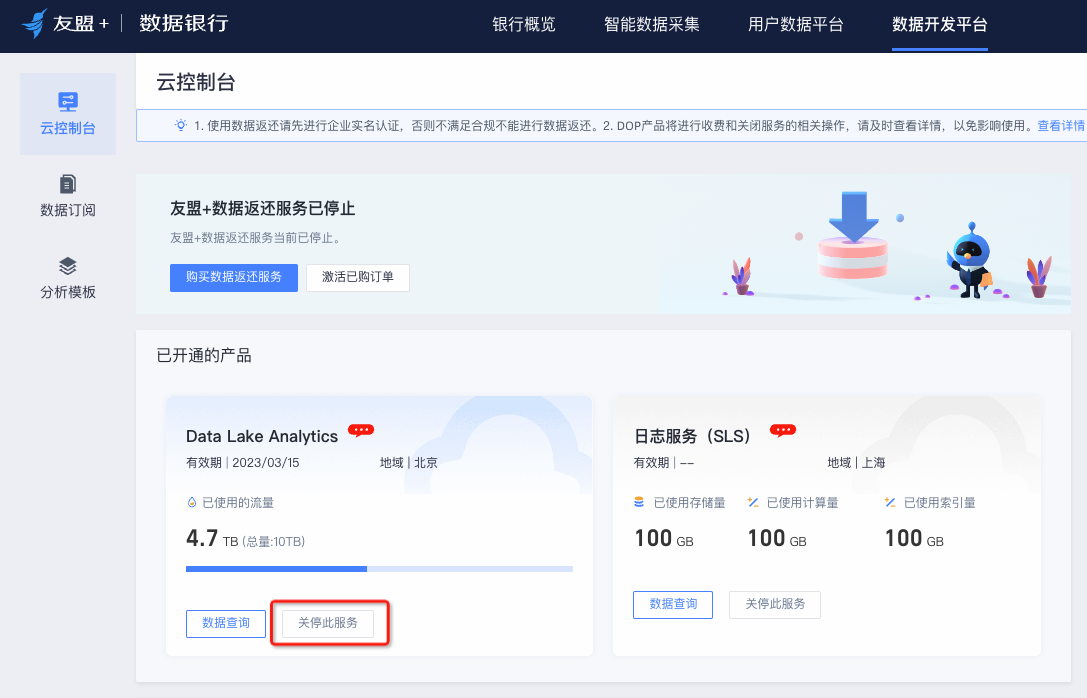Open the 数据订阅 sidebar icon
This screenshot has height=698, width=1087.
tap(68, 184)
